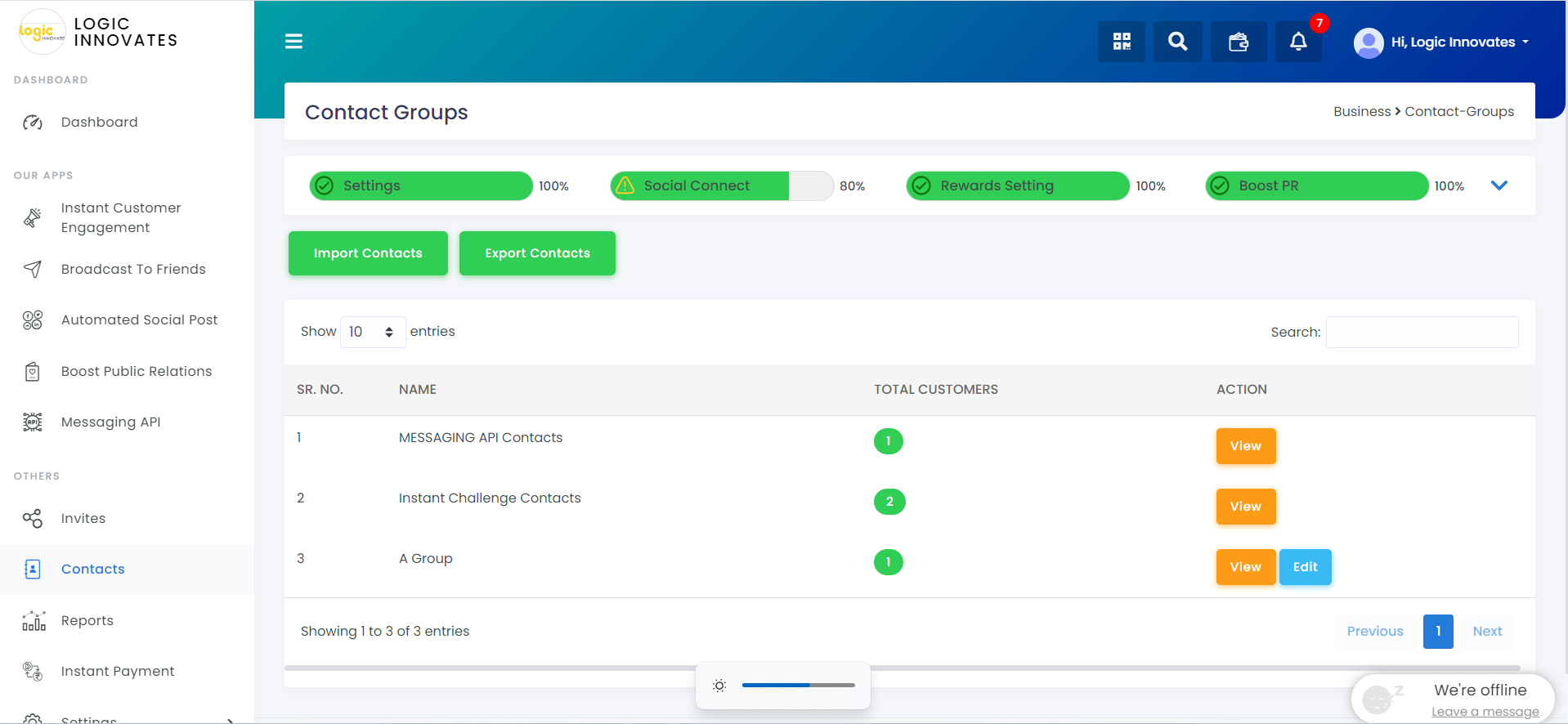Click Instant Customer Engagement icon
The height and width of the screenshot is (724, 1568).
tap(33, 218)
